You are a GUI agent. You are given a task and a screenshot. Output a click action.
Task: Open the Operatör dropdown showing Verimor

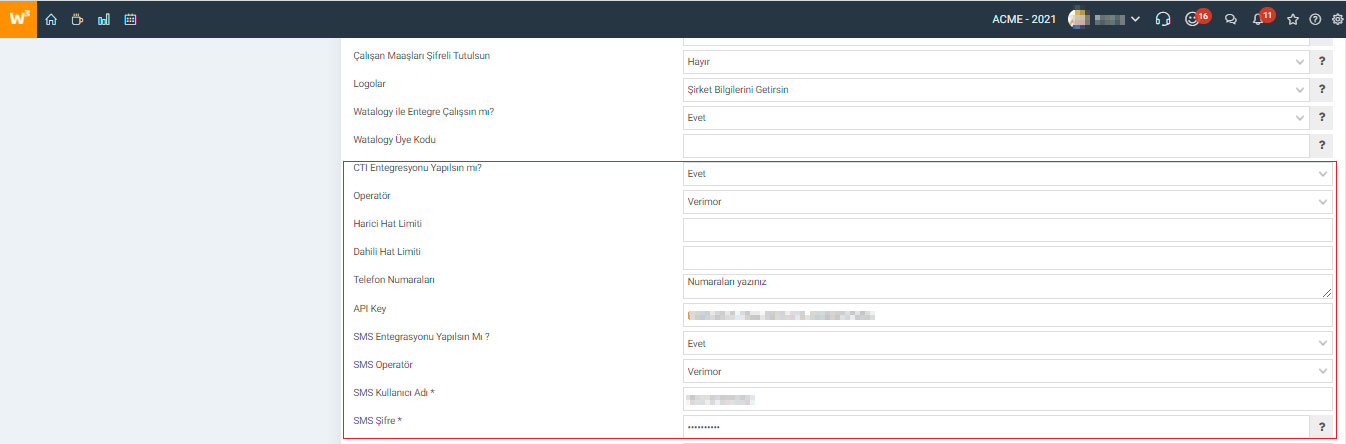click(1007, 202)
